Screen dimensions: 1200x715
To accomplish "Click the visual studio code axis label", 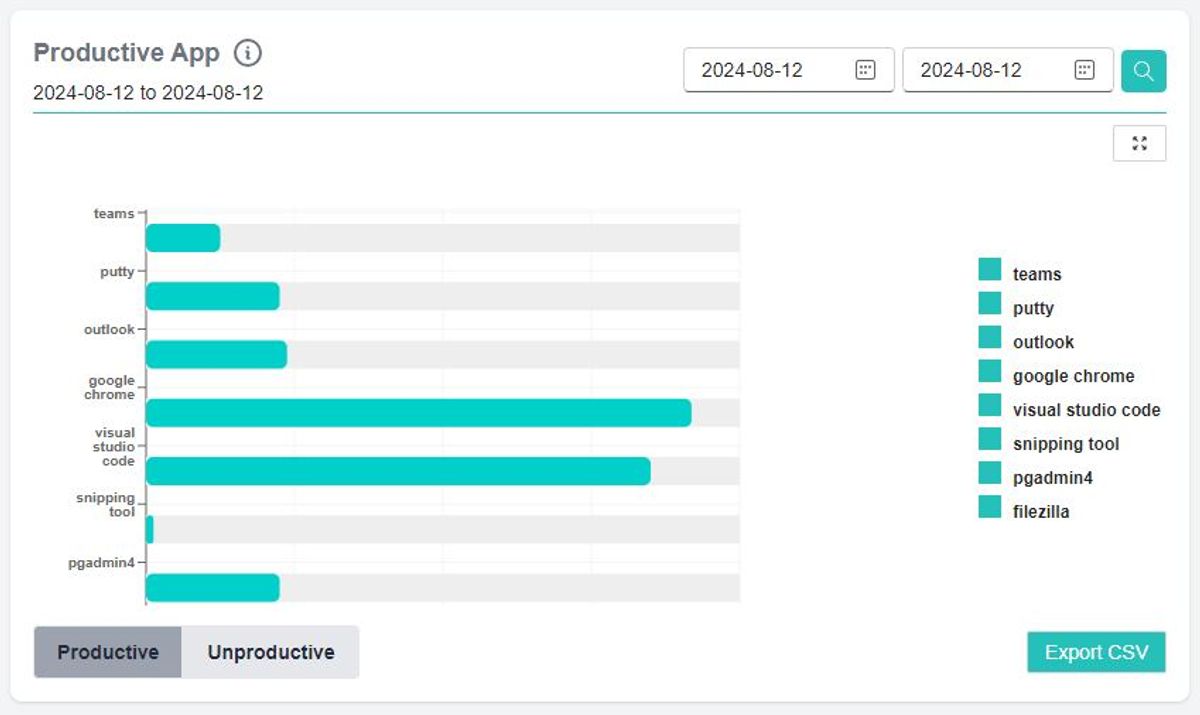I will point(115,447).
